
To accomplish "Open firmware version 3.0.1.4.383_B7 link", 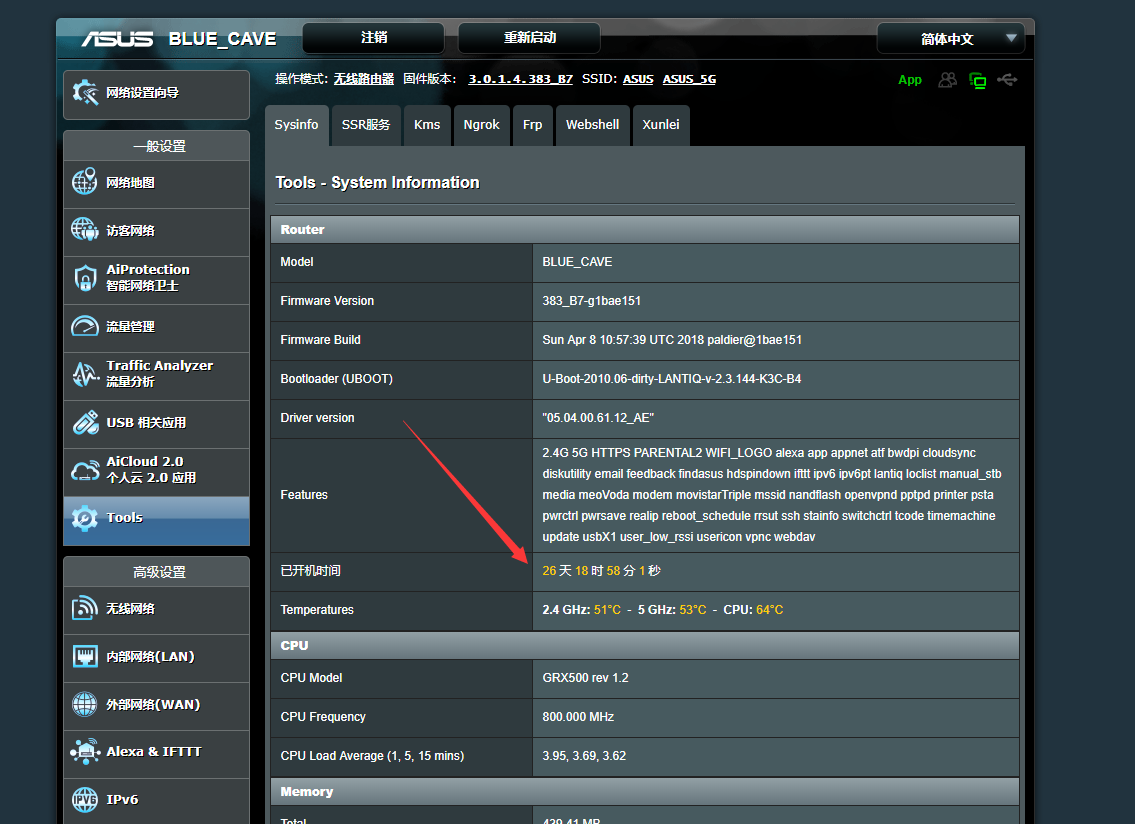I will (x=520, y=79).
